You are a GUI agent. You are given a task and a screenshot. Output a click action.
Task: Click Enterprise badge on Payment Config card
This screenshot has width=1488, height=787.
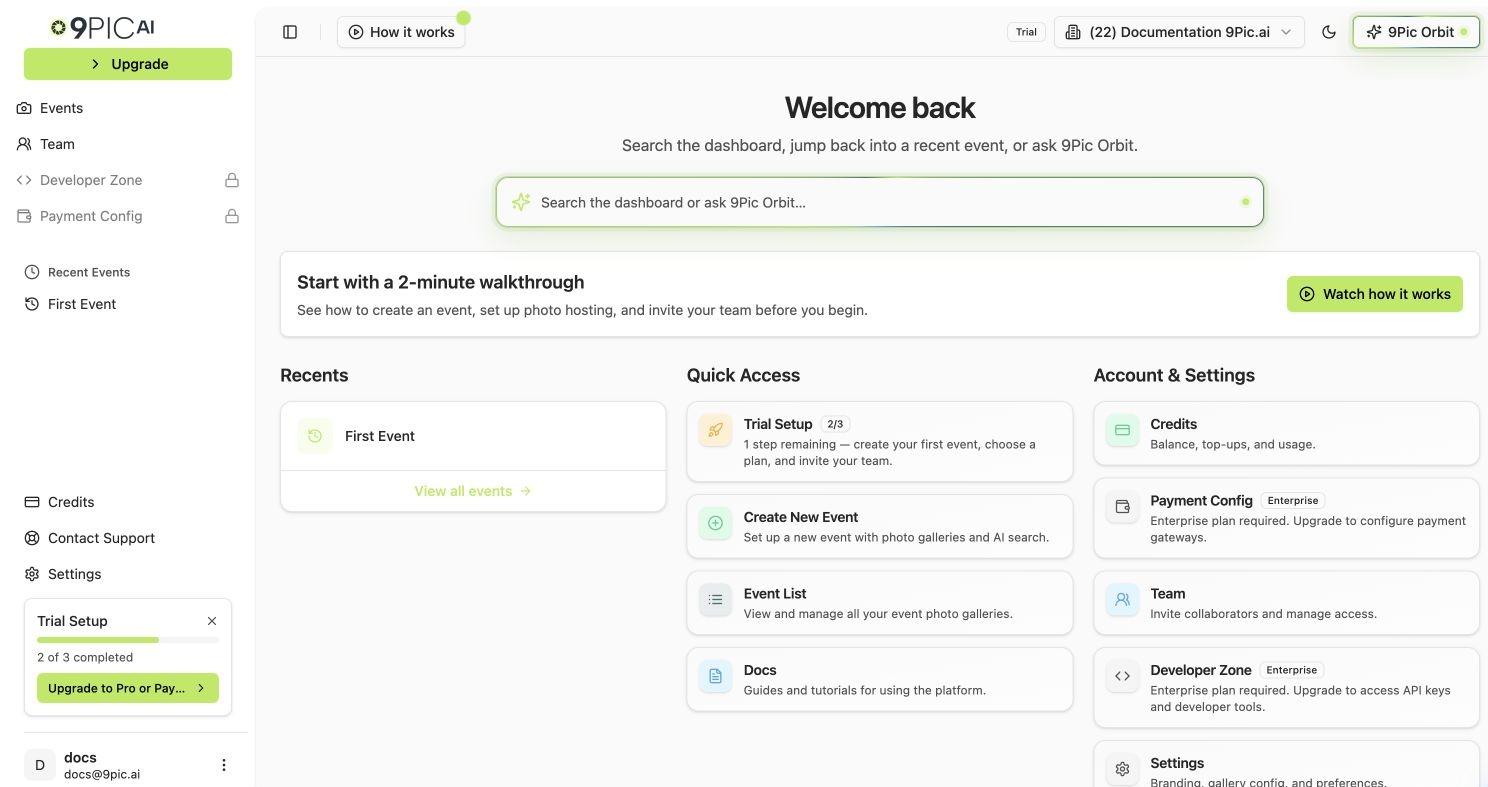(x=1292, y=500)
